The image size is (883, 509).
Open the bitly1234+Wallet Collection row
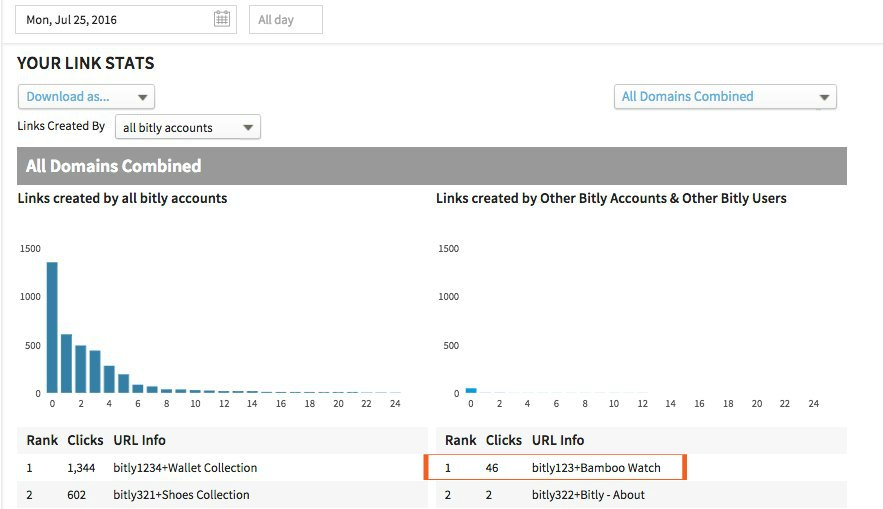click(x=222, y=468)
